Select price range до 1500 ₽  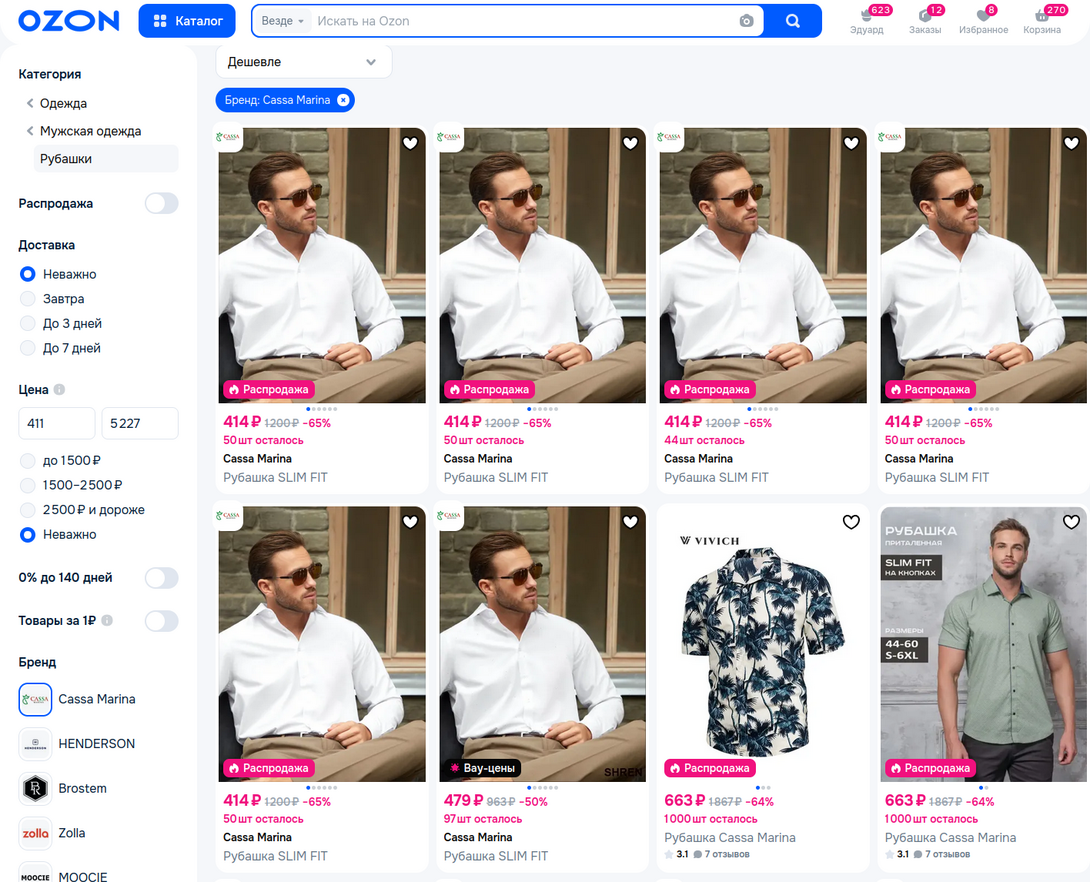tap(28, 461)
